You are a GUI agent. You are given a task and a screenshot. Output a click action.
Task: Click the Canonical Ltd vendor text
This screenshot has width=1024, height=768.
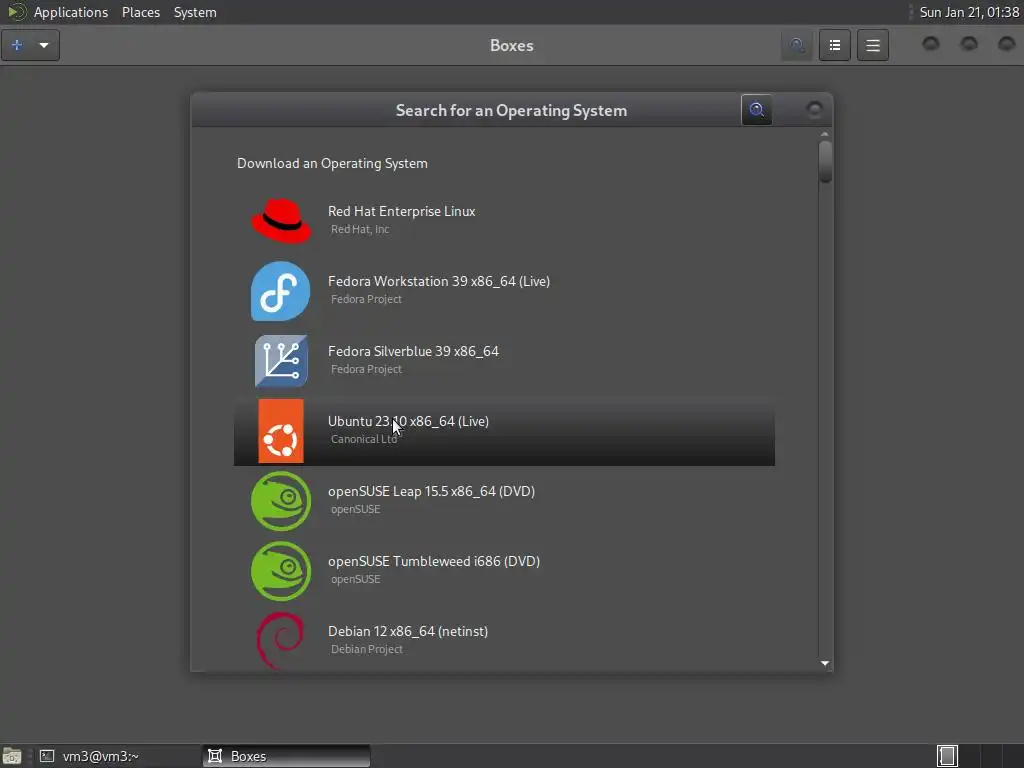(x=364, y=440)
